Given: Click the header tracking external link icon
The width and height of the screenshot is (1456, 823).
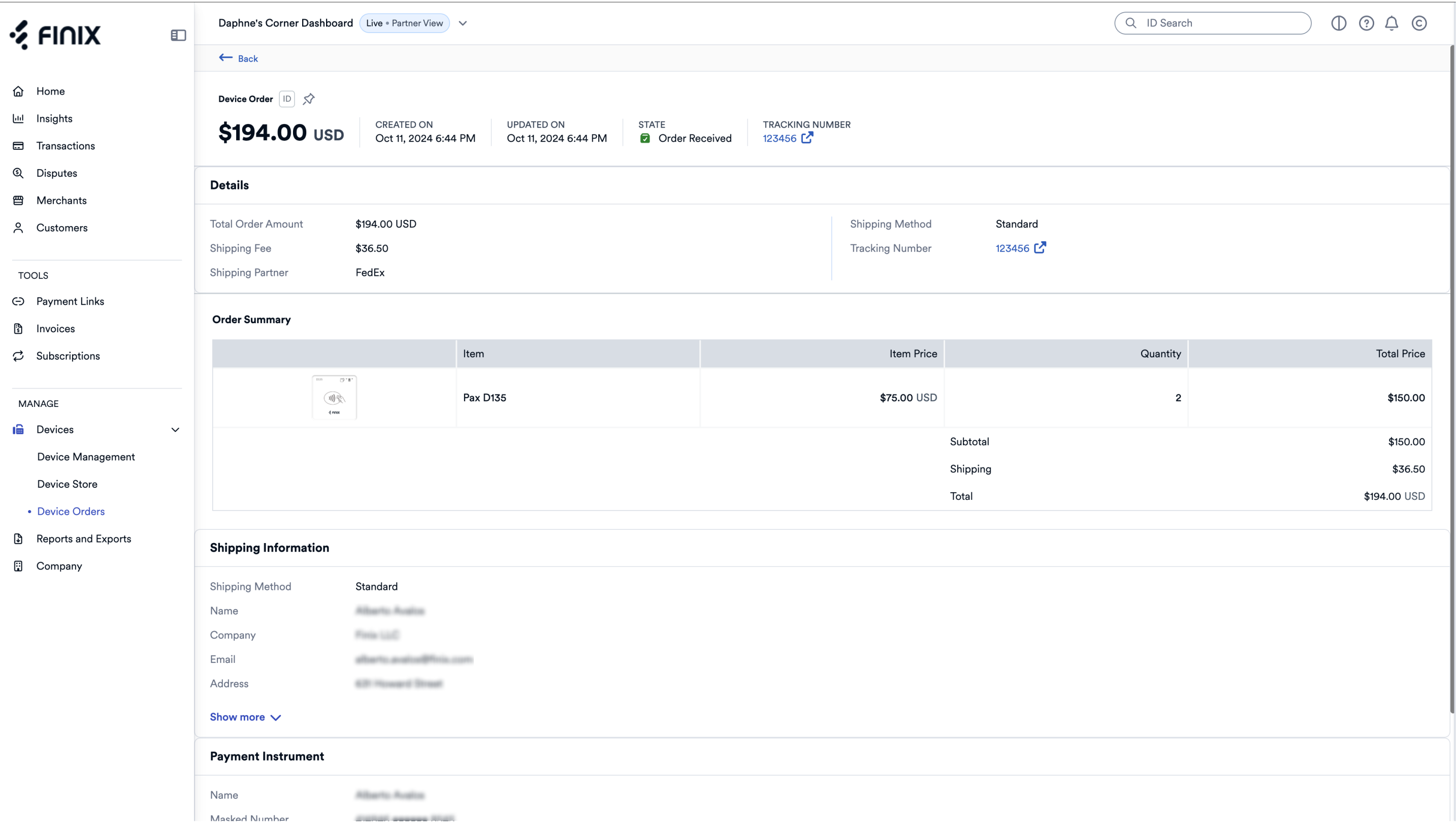Looking at the screenshot, I should (807, 137).
